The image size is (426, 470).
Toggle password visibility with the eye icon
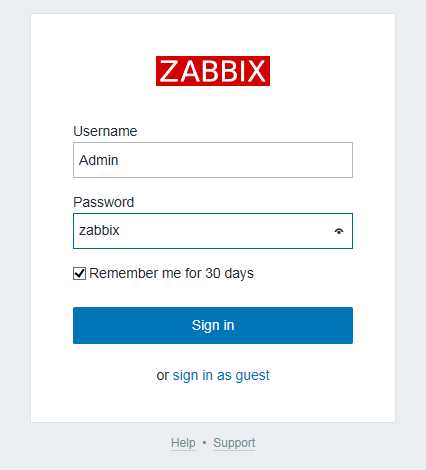point(339,231)
